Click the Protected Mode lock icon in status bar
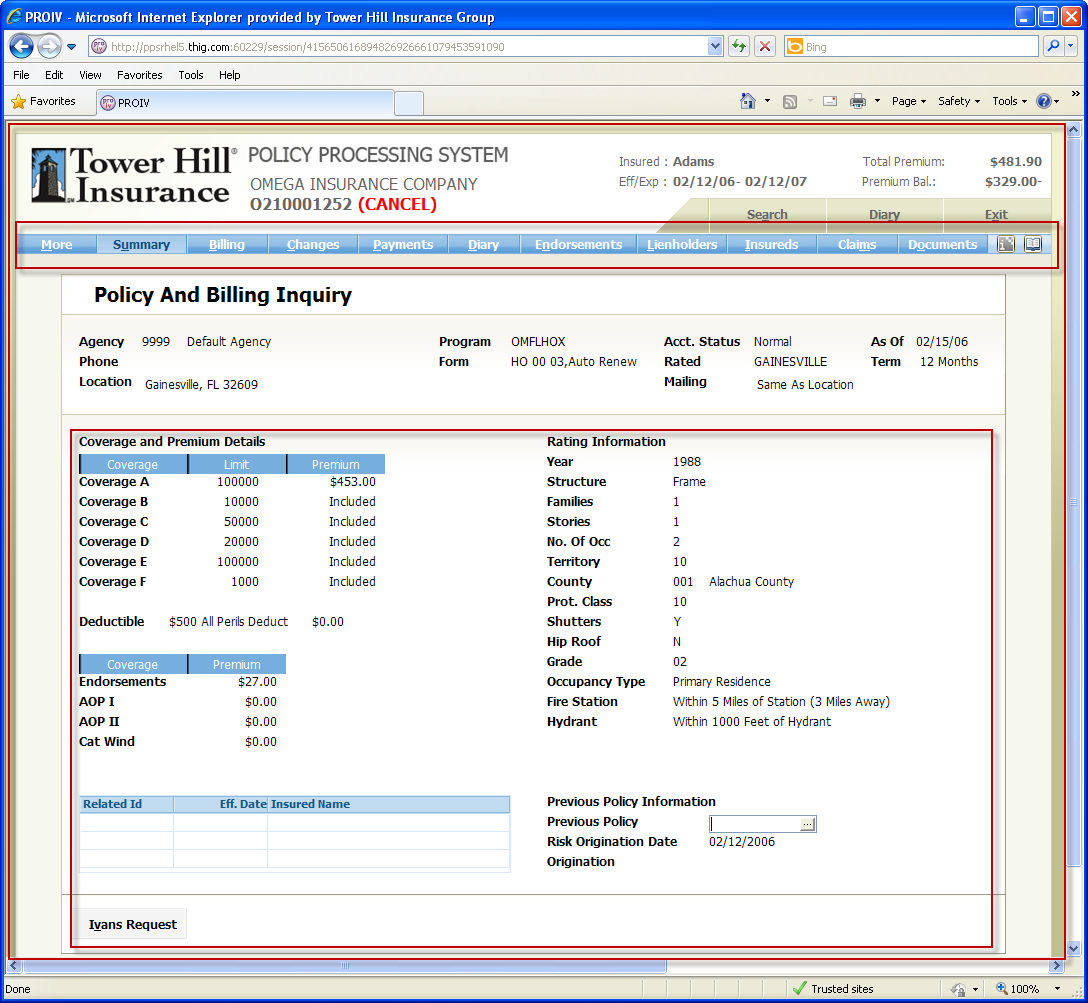Screen dimensions: 1088x1003 pyautogui.click(x=958, y=989)
